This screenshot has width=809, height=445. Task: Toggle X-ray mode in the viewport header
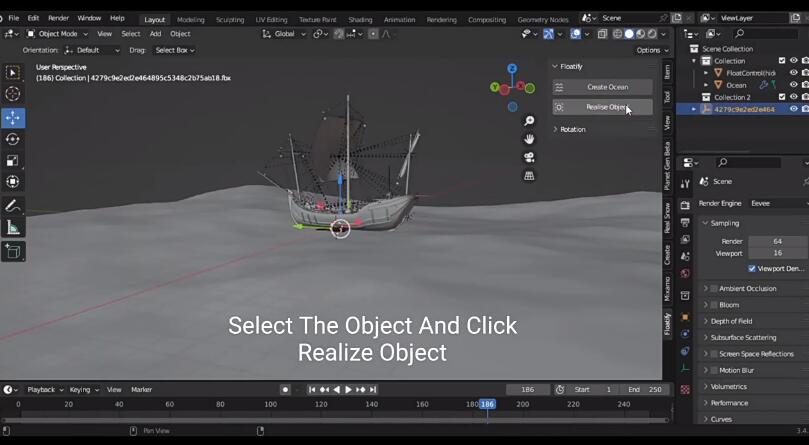602,34
